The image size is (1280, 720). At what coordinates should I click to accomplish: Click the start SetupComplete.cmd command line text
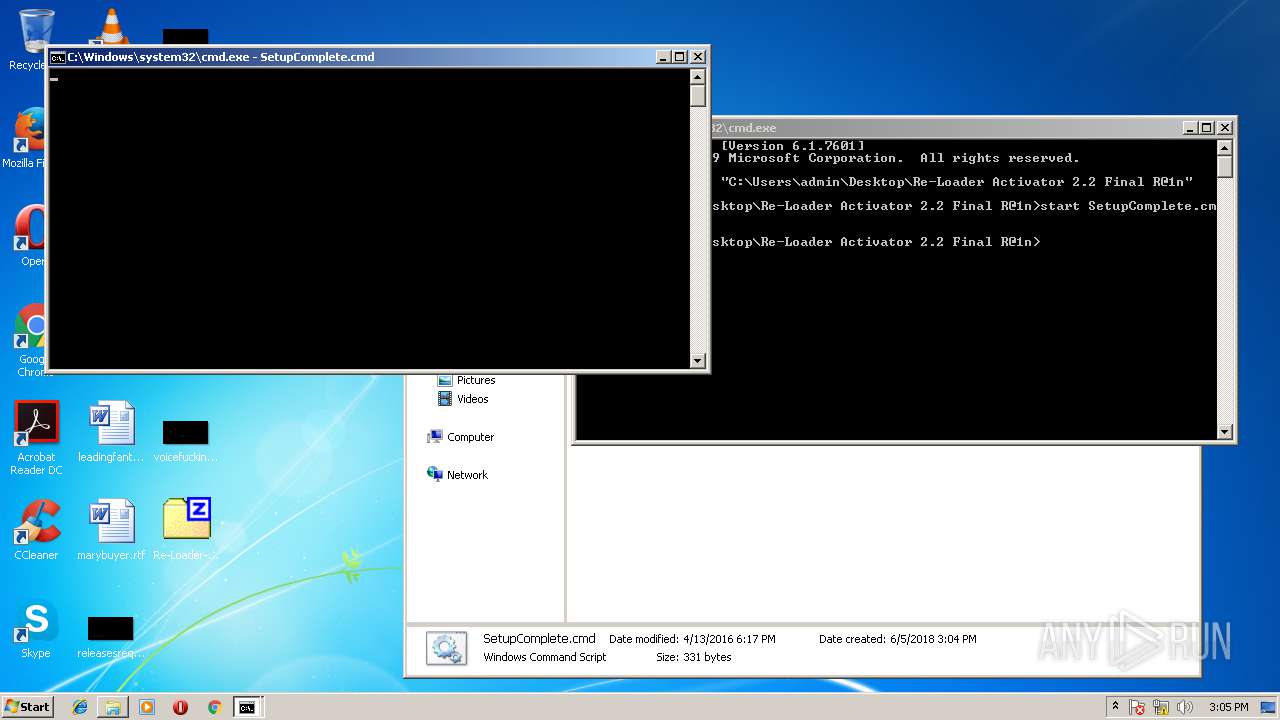tap(1128, 206)
